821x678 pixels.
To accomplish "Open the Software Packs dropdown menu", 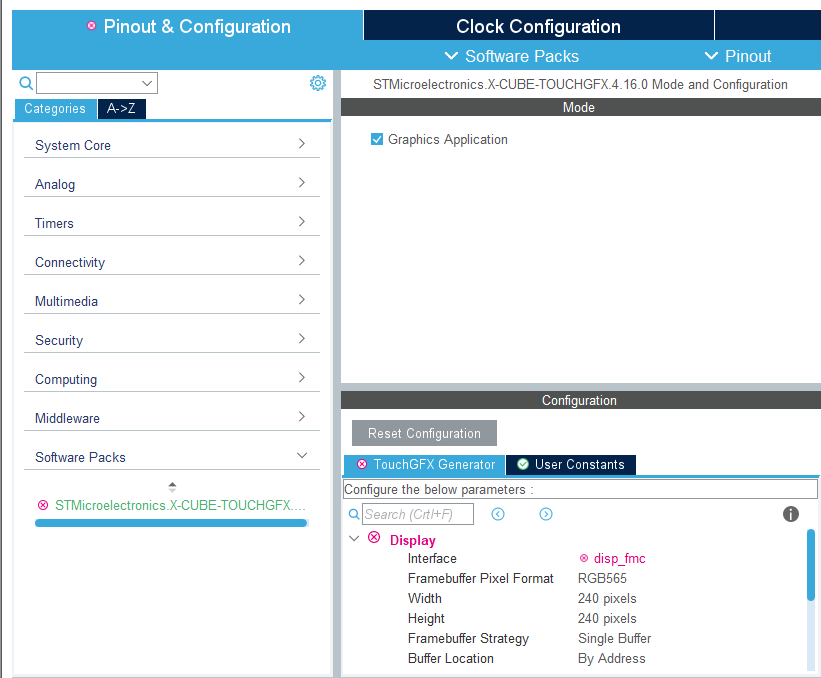I will point(512,56).
